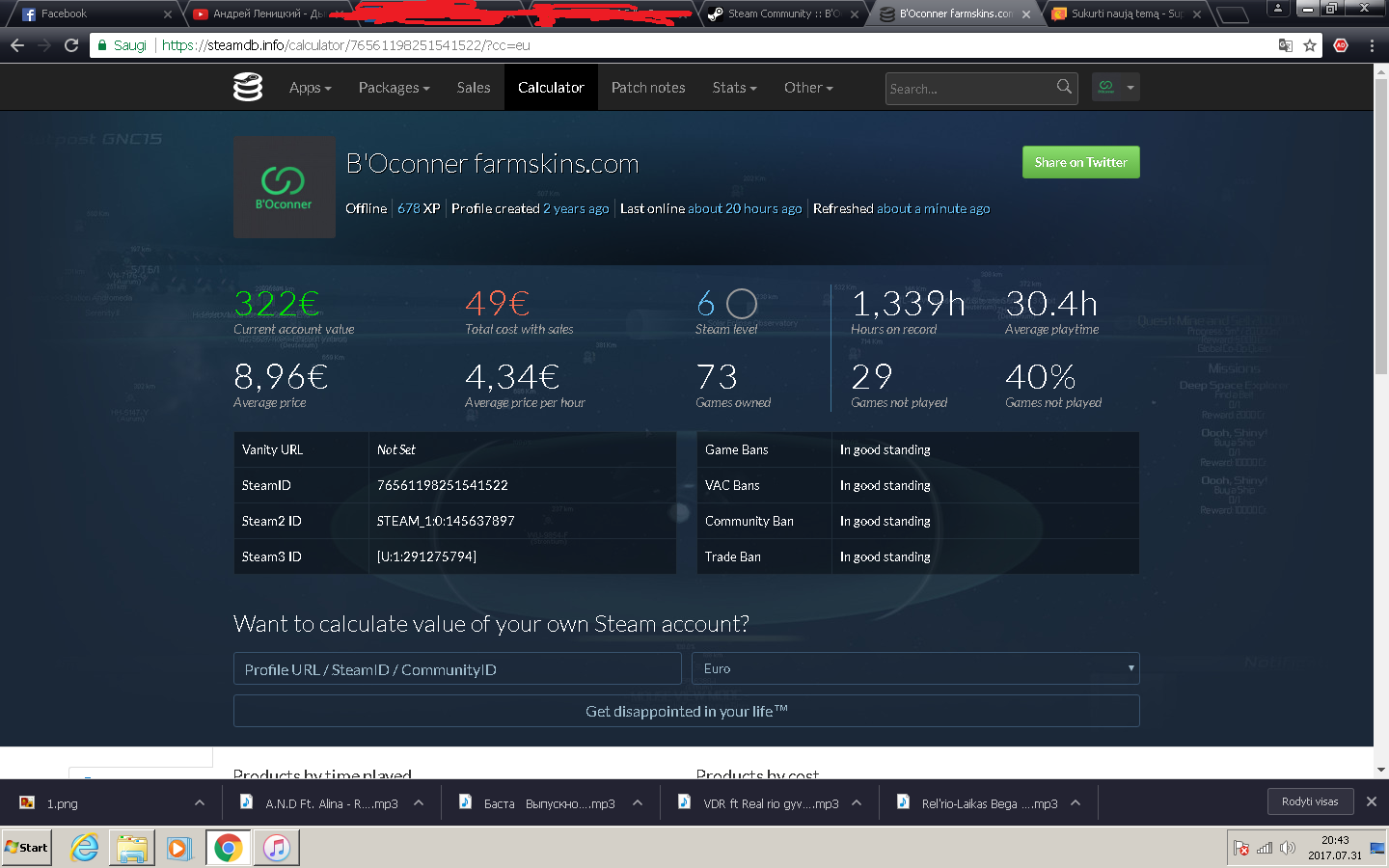Open the Sales page
Viewport: 1389px width, 868px height.
click(x=474, y=88)
